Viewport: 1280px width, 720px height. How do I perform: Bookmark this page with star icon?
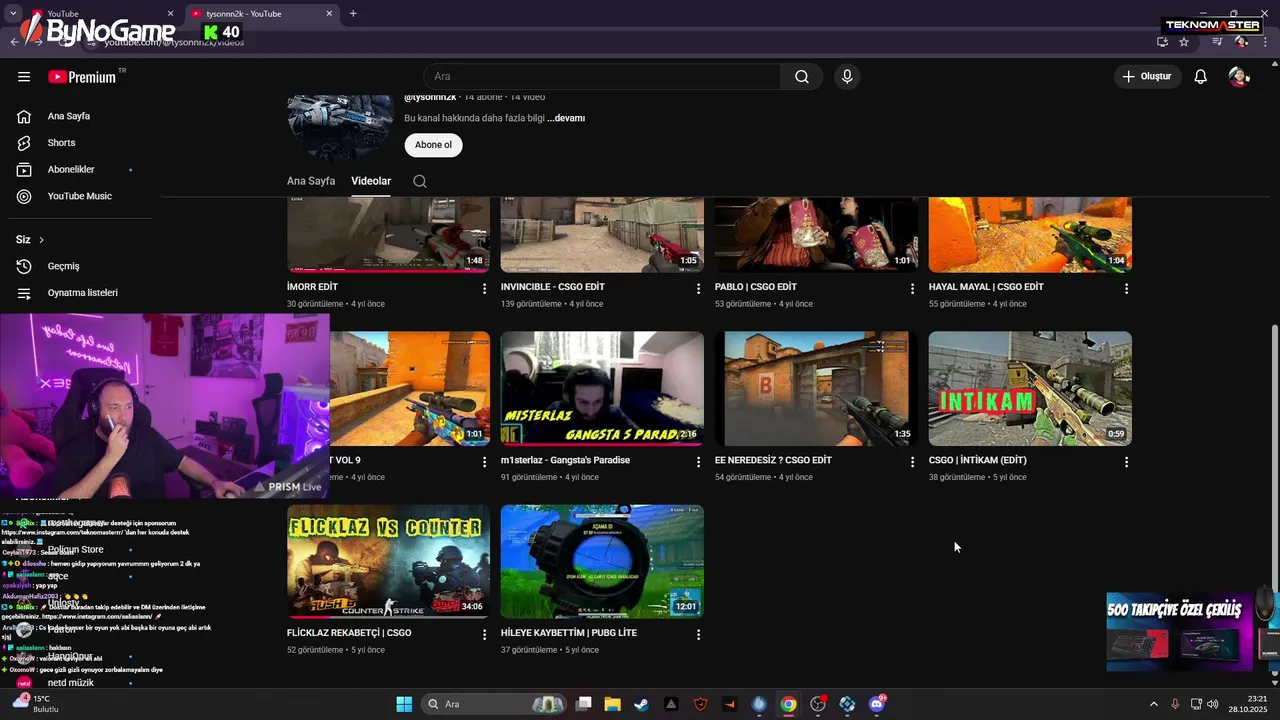[x=1184, y=42]
